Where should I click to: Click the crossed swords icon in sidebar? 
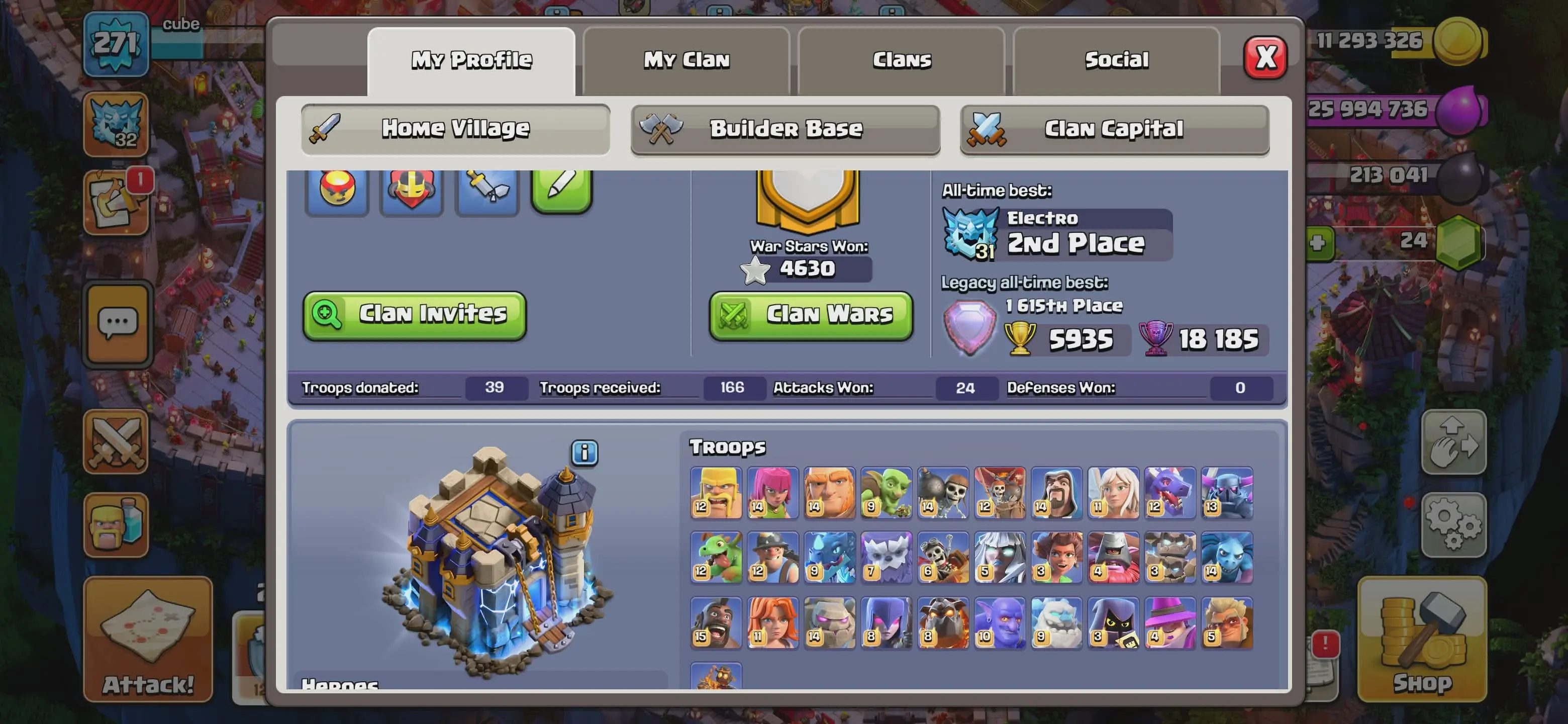tap(116, 441)
